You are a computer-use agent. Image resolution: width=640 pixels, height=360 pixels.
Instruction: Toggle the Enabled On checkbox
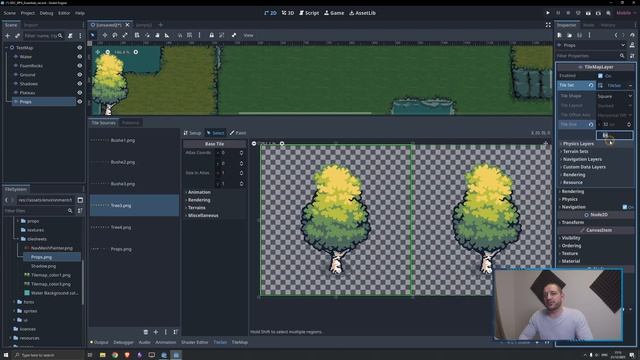point(600,76)
